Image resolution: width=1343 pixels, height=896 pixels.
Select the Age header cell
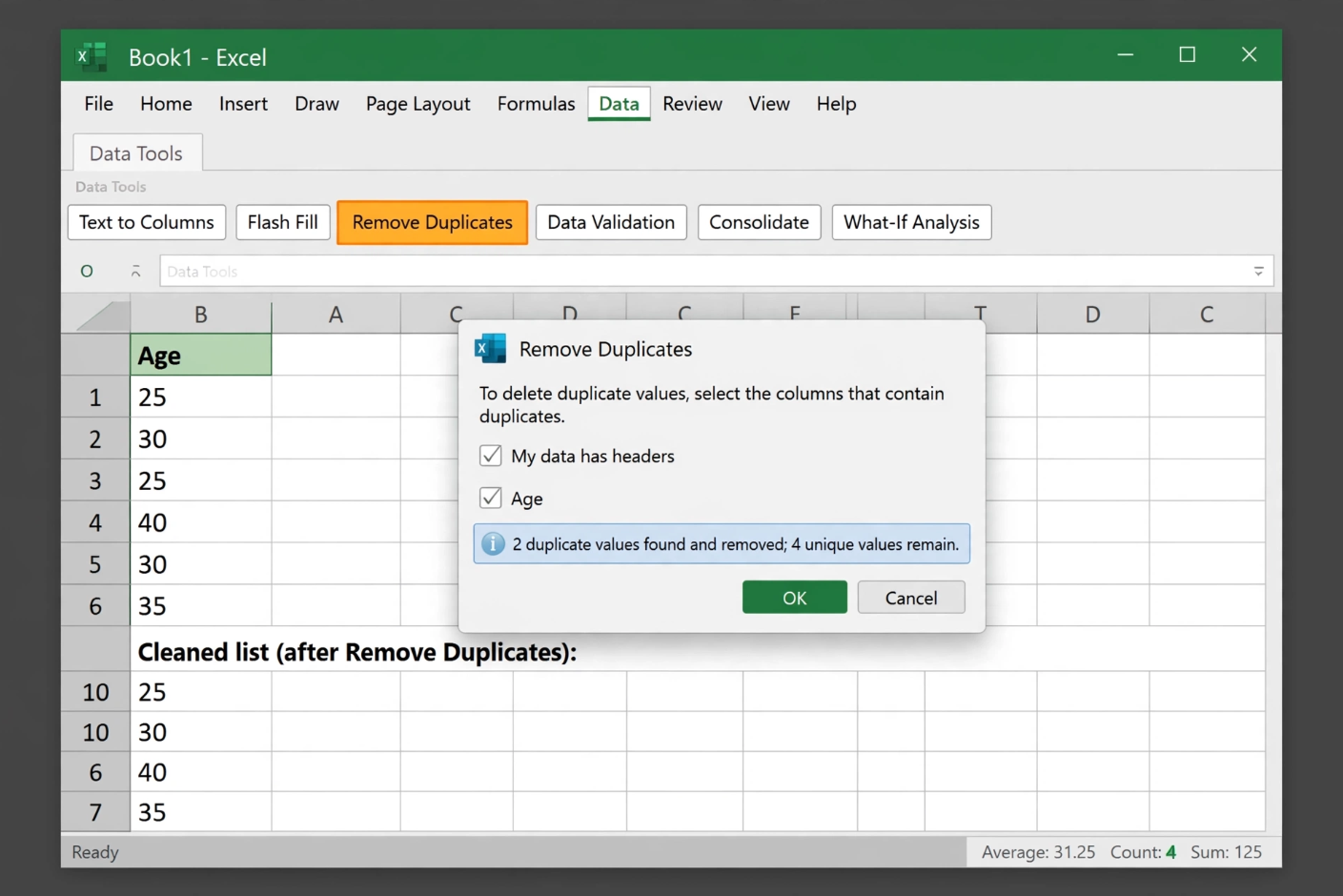(201, 355)
